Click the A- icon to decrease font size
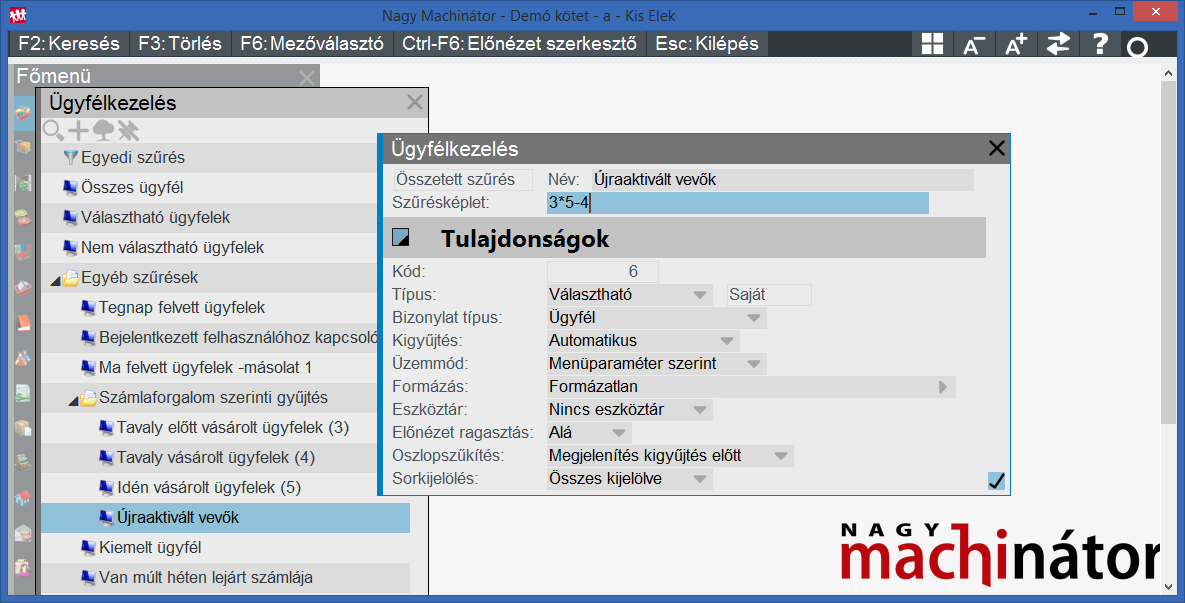 coord(974,43)
